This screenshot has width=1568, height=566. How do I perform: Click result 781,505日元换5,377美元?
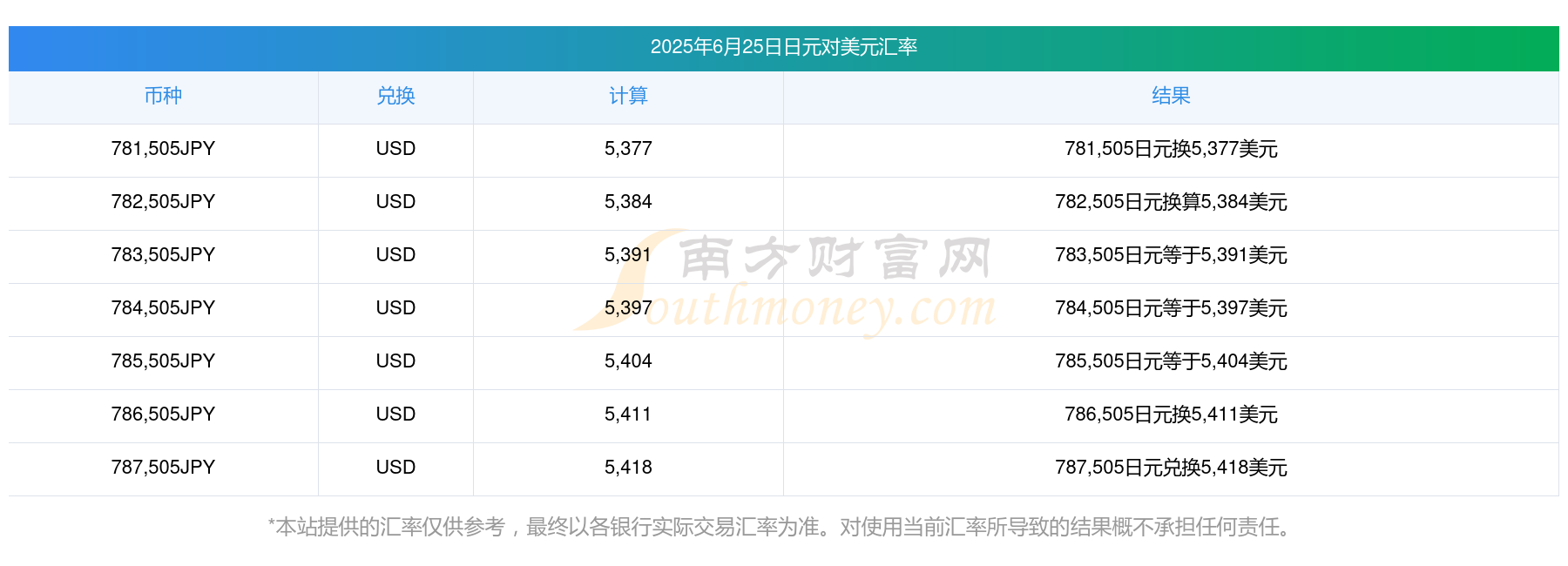(1171, 149)
